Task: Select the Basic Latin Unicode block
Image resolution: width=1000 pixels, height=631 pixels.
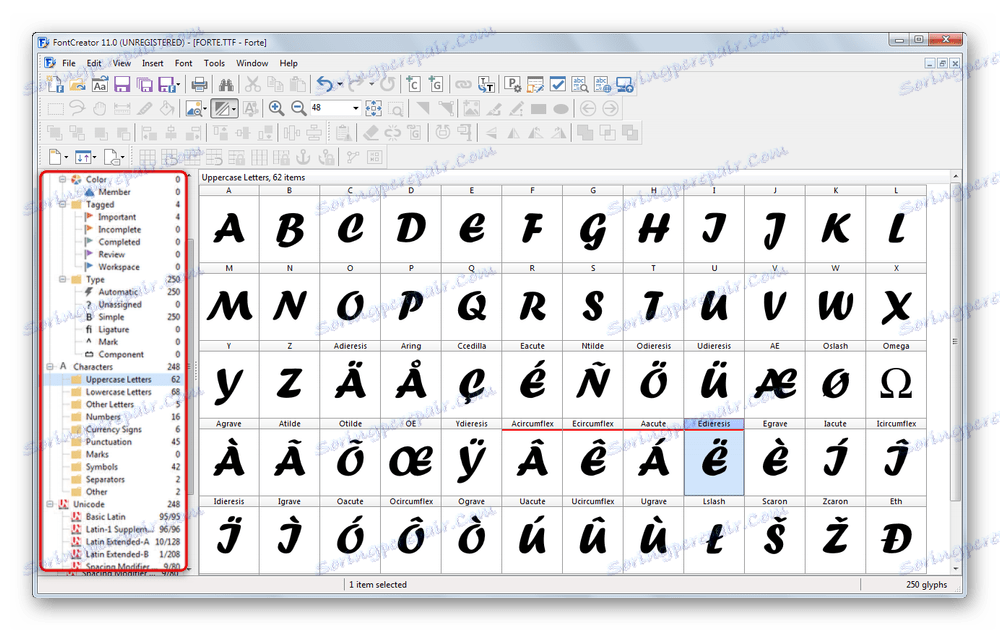Action: click(106, 517)
